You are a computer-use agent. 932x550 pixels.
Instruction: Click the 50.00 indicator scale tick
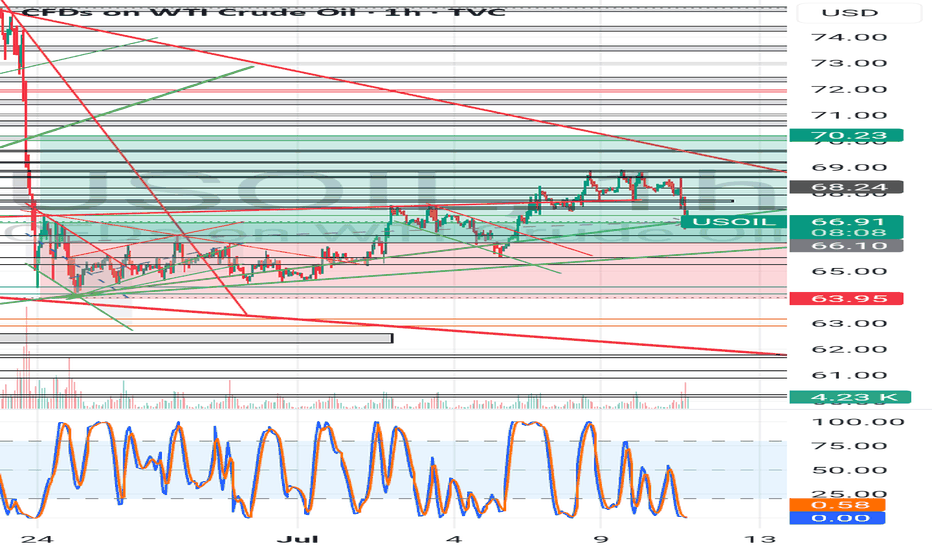point(850,470)
